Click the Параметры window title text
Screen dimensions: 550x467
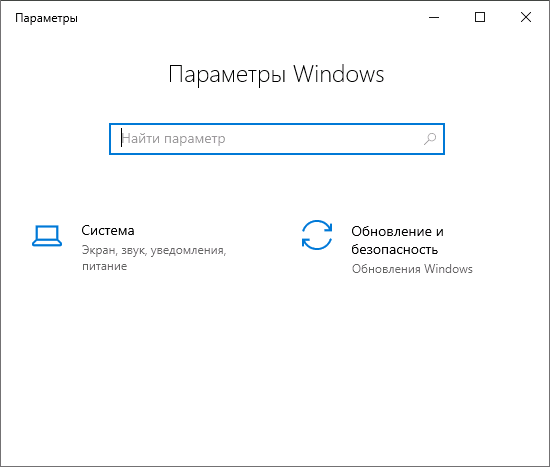pos(46,18)
